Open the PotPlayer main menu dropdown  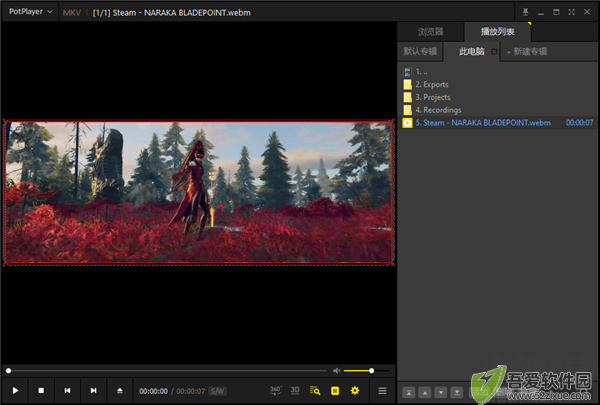(x=30, y=11)
